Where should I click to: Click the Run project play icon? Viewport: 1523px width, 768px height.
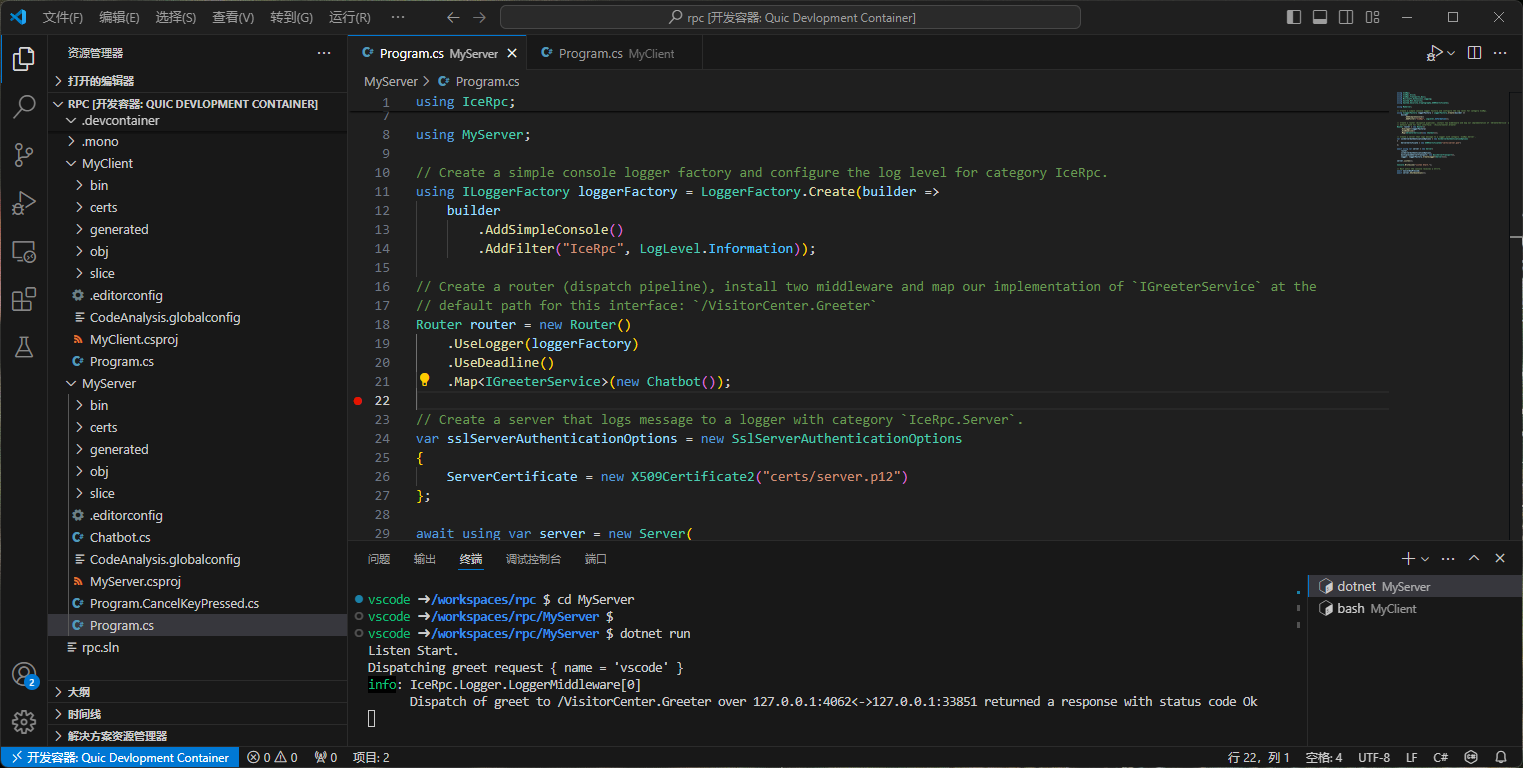[x=1435, y=53]
